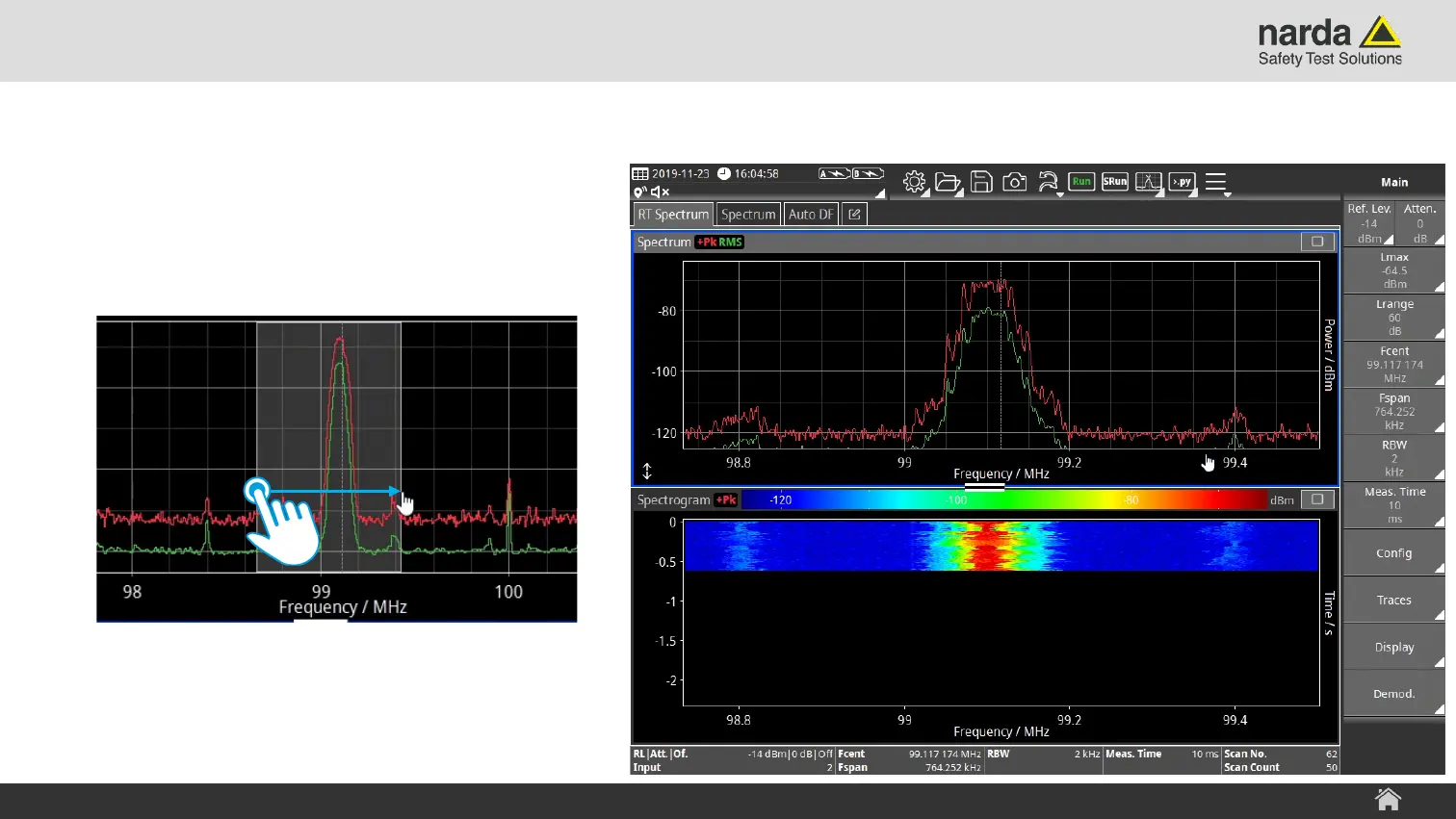
Task: Open the Display menu
Action: coord(1394,648)
